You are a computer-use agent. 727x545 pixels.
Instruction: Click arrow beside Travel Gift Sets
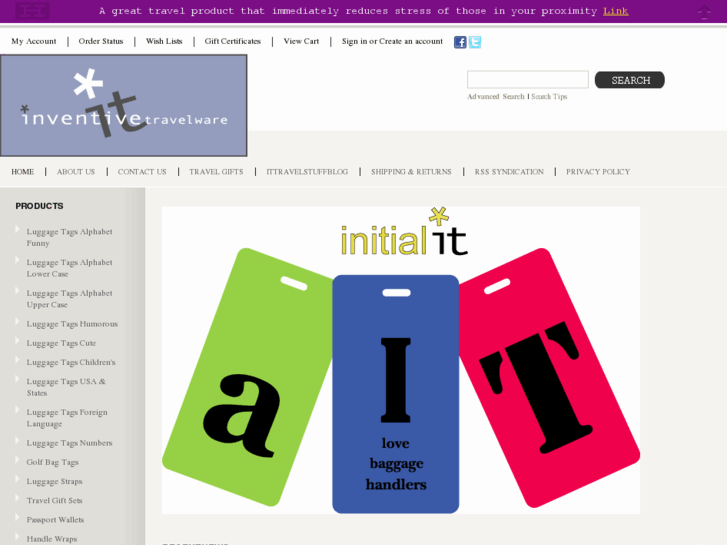click(x=17, y=498)
